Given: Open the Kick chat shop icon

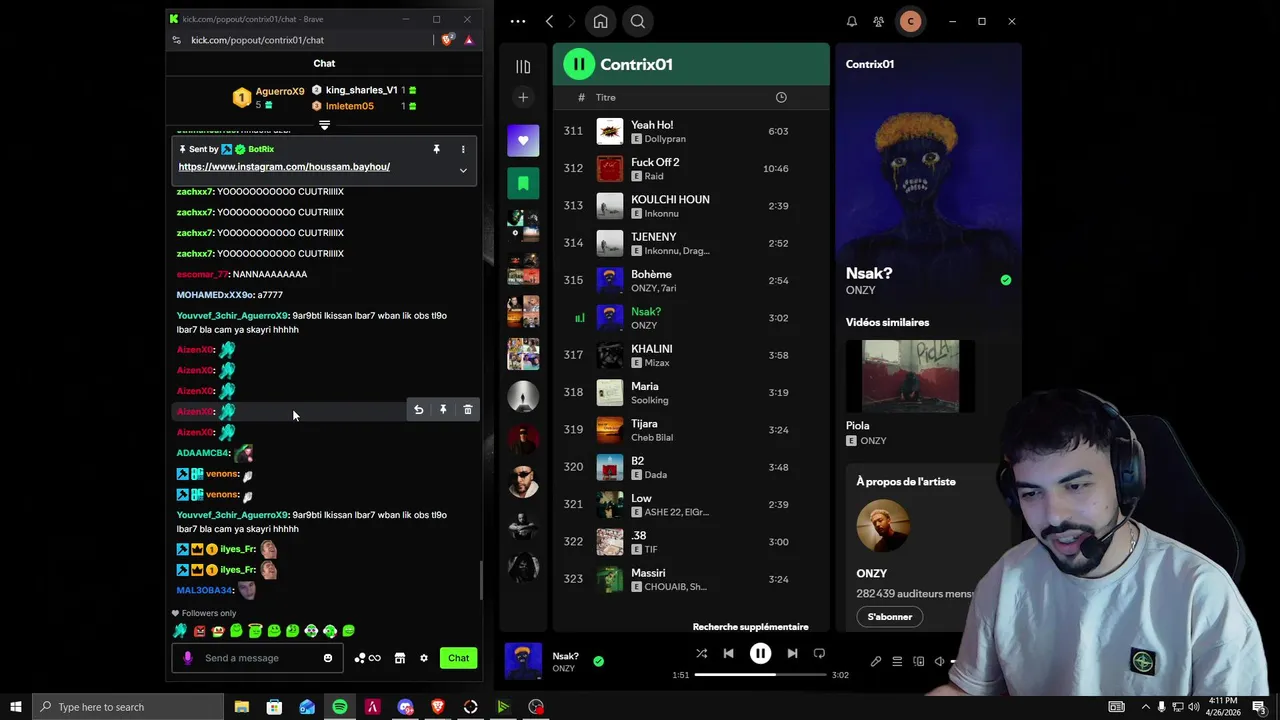Looking at the screenshot, I should coord(400,658).
